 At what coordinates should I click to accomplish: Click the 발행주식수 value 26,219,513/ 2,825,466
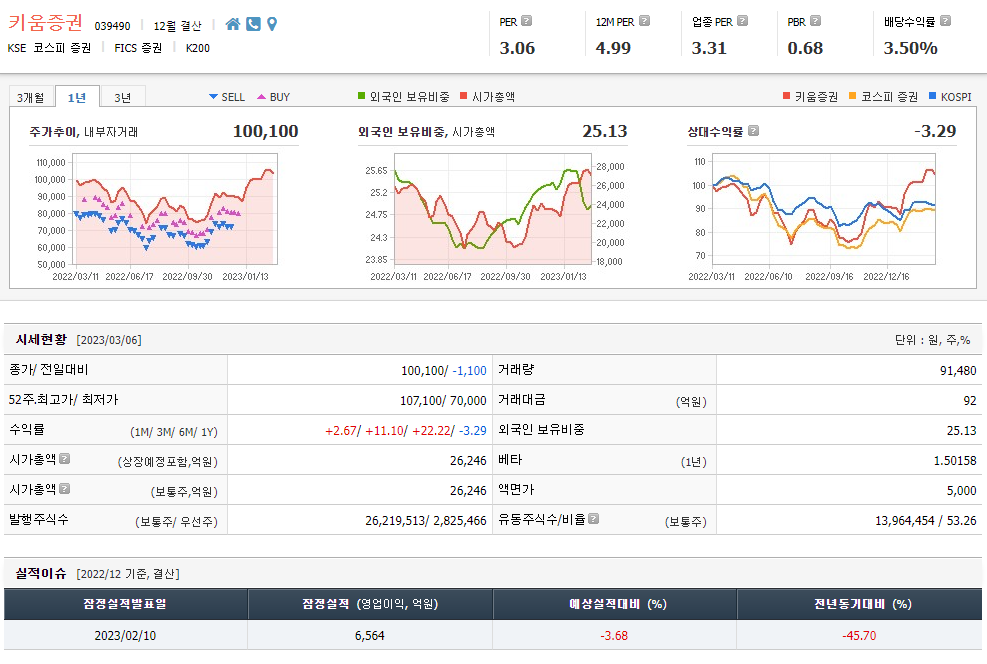[426, 521]
